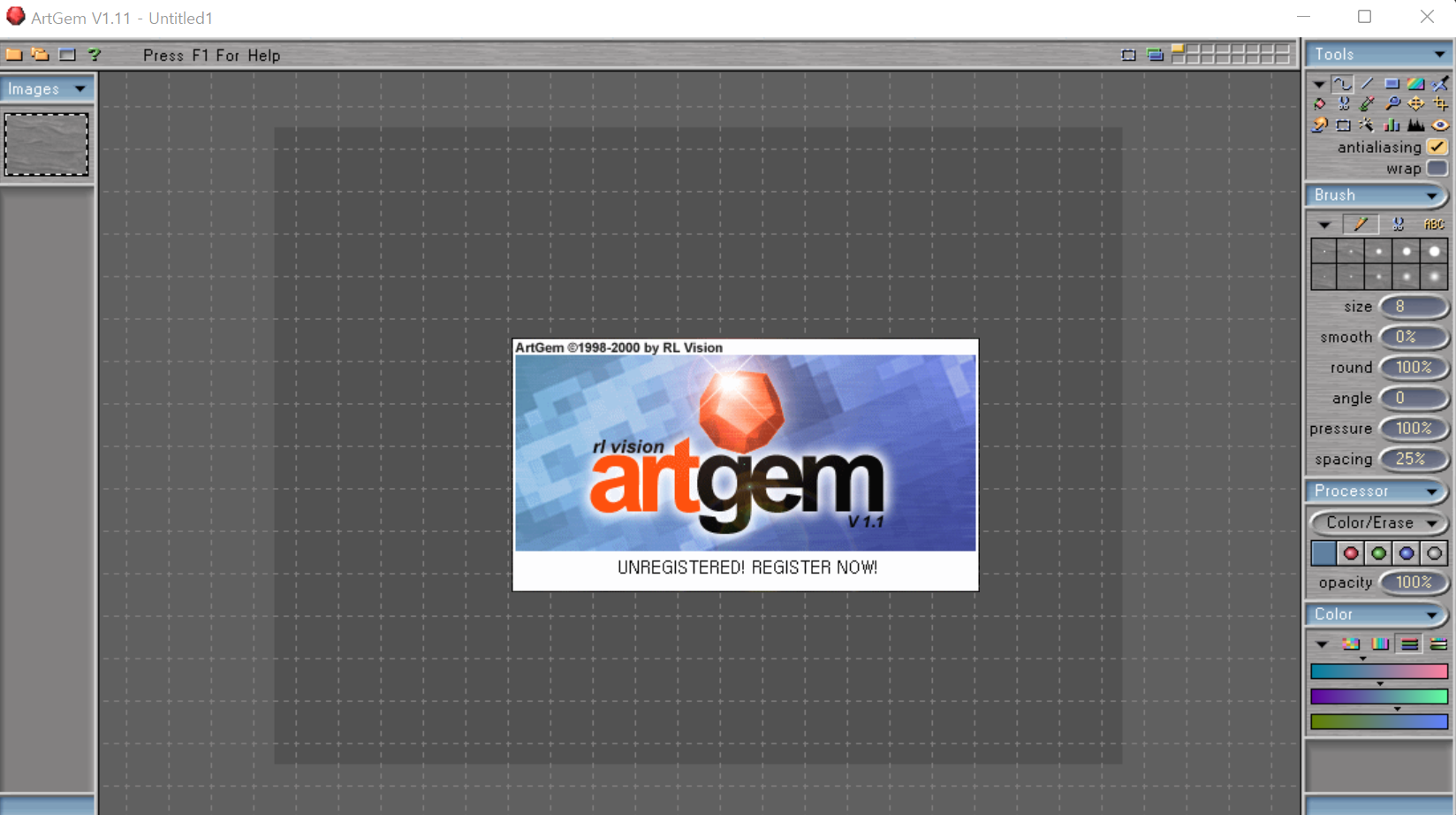
Task: Select the scissors tool in Tools panel
Action: click(x=1343, y=104)
